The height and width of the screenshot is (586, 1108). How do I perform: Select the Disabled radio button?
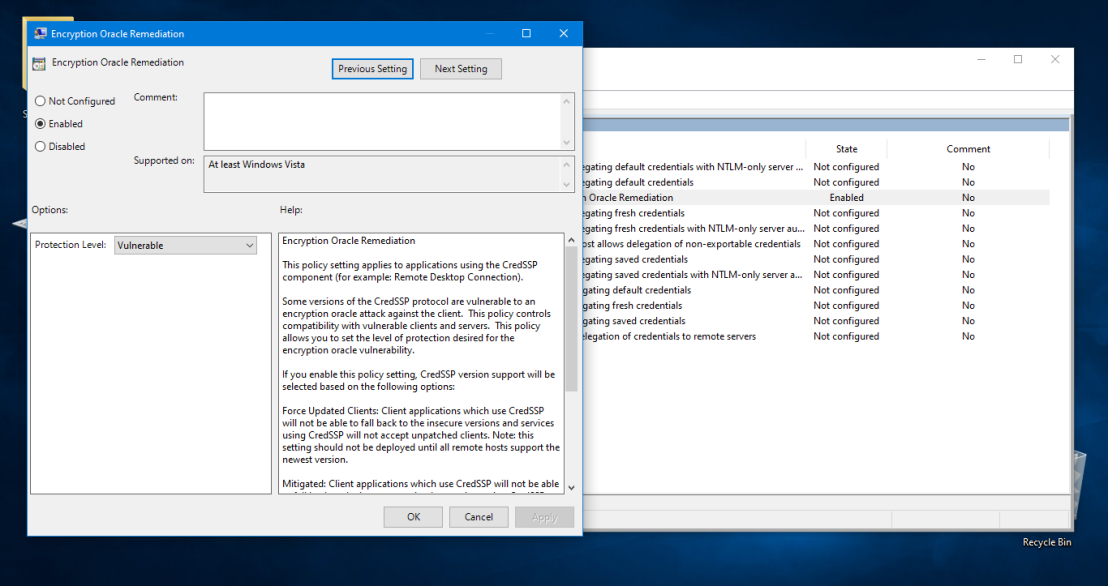point(40,146)
